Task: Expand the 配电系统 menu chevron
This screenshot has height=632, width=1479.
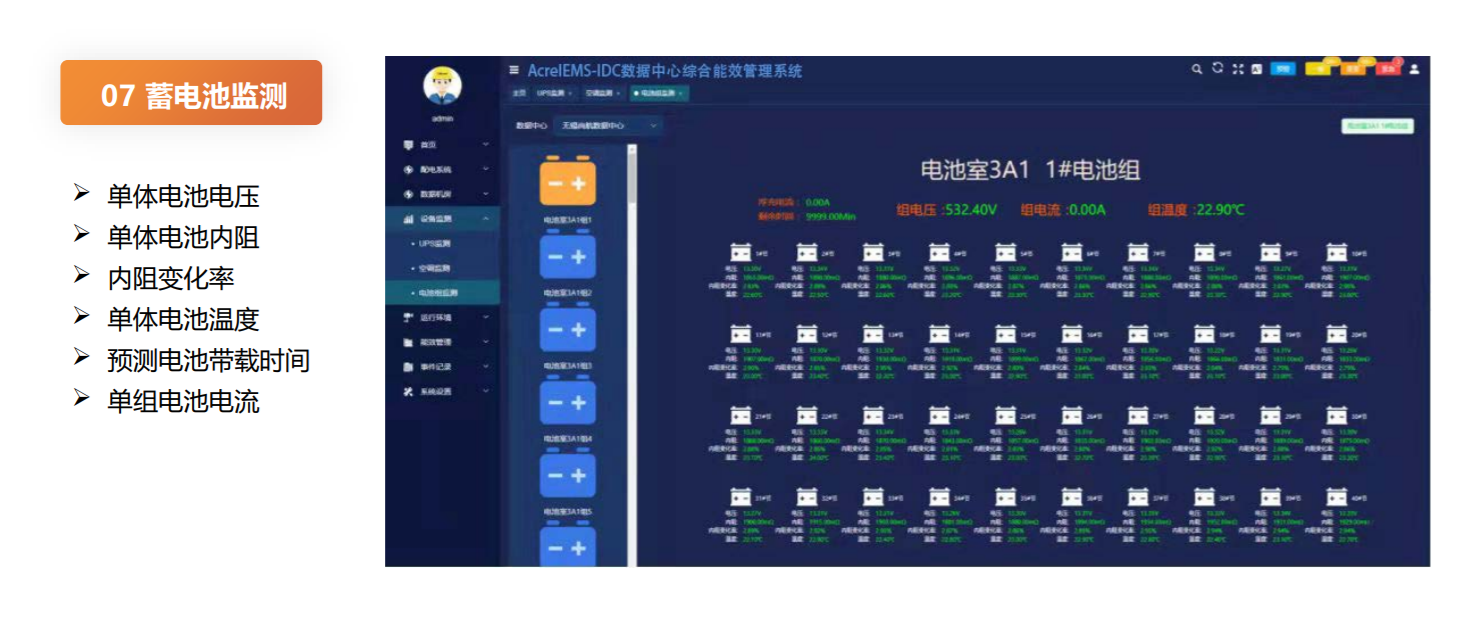Action: coord(486,170)
